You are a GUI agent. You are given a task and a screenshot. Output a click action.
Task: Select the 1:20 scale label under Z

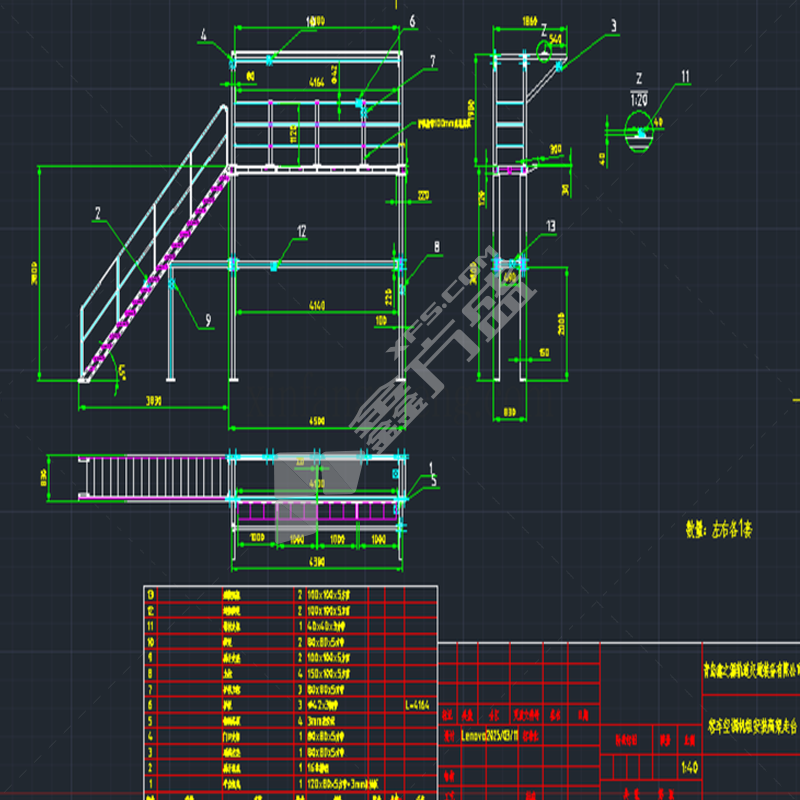coord(639,98)
